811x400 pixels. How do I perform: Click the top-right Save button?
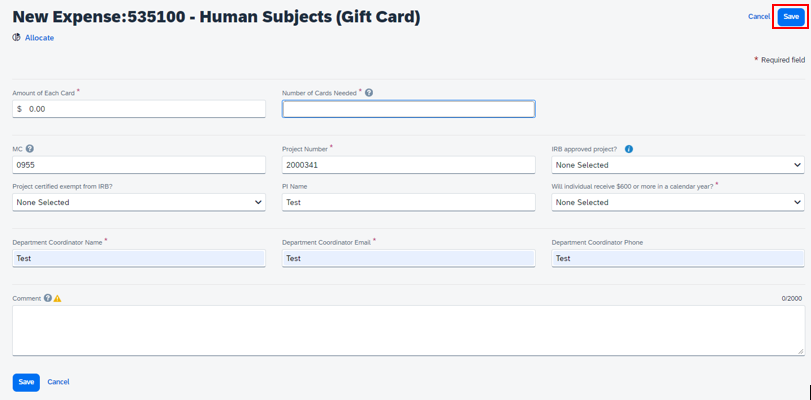click(791, 17)
